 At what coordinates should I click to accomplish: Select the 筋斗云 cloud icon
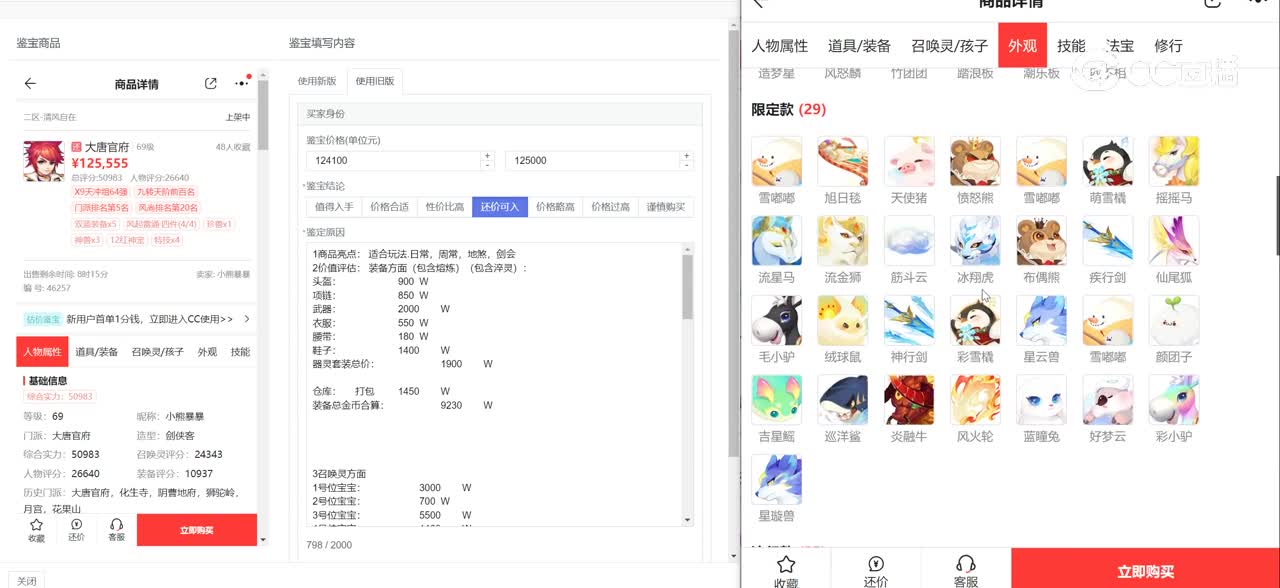coord(909,241)
